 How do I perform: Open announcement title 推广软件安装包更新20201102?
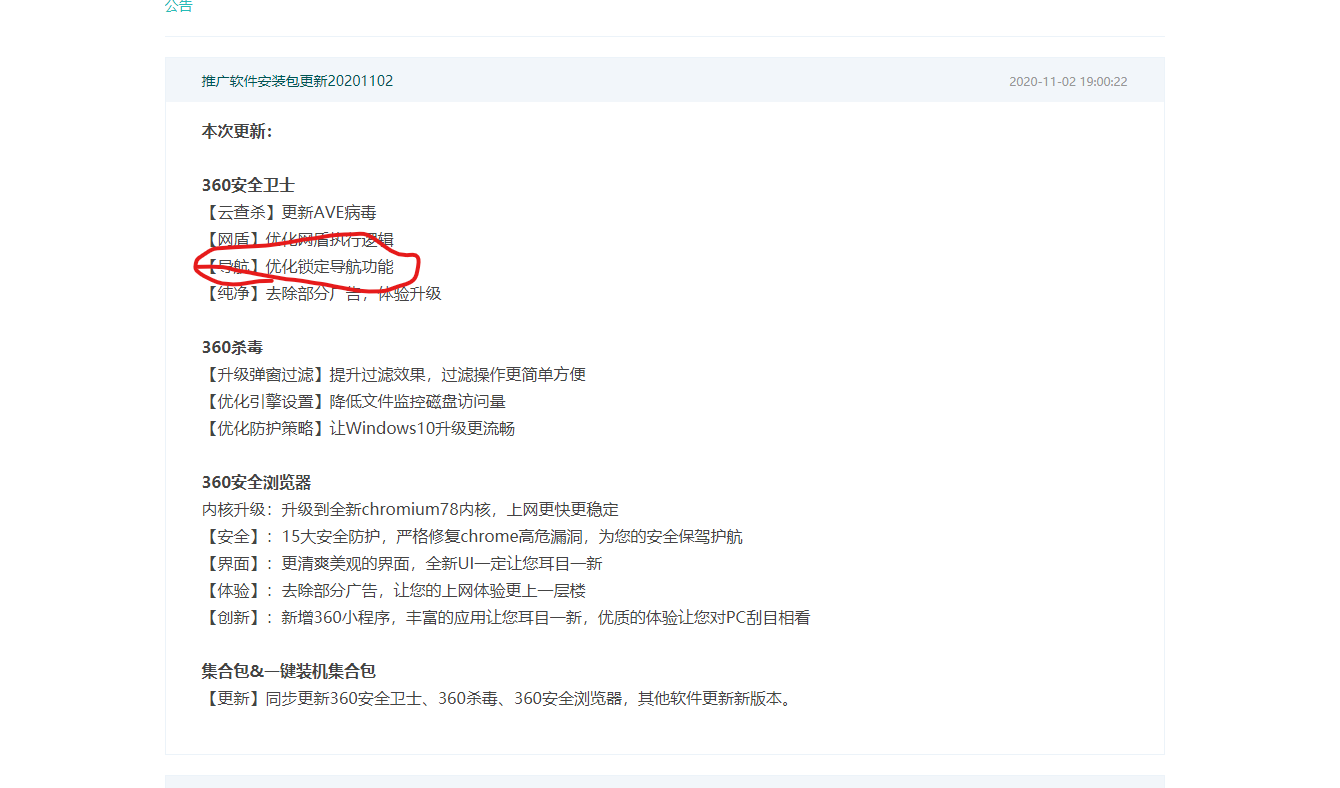coord(297,81)
